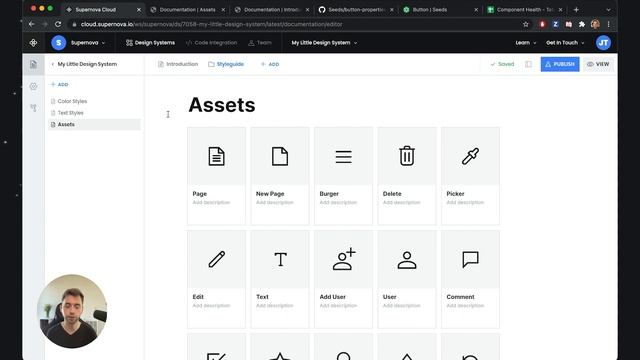Click the Picker asset name label
Viewport: 640px width, 360px height.
point(456,194)
